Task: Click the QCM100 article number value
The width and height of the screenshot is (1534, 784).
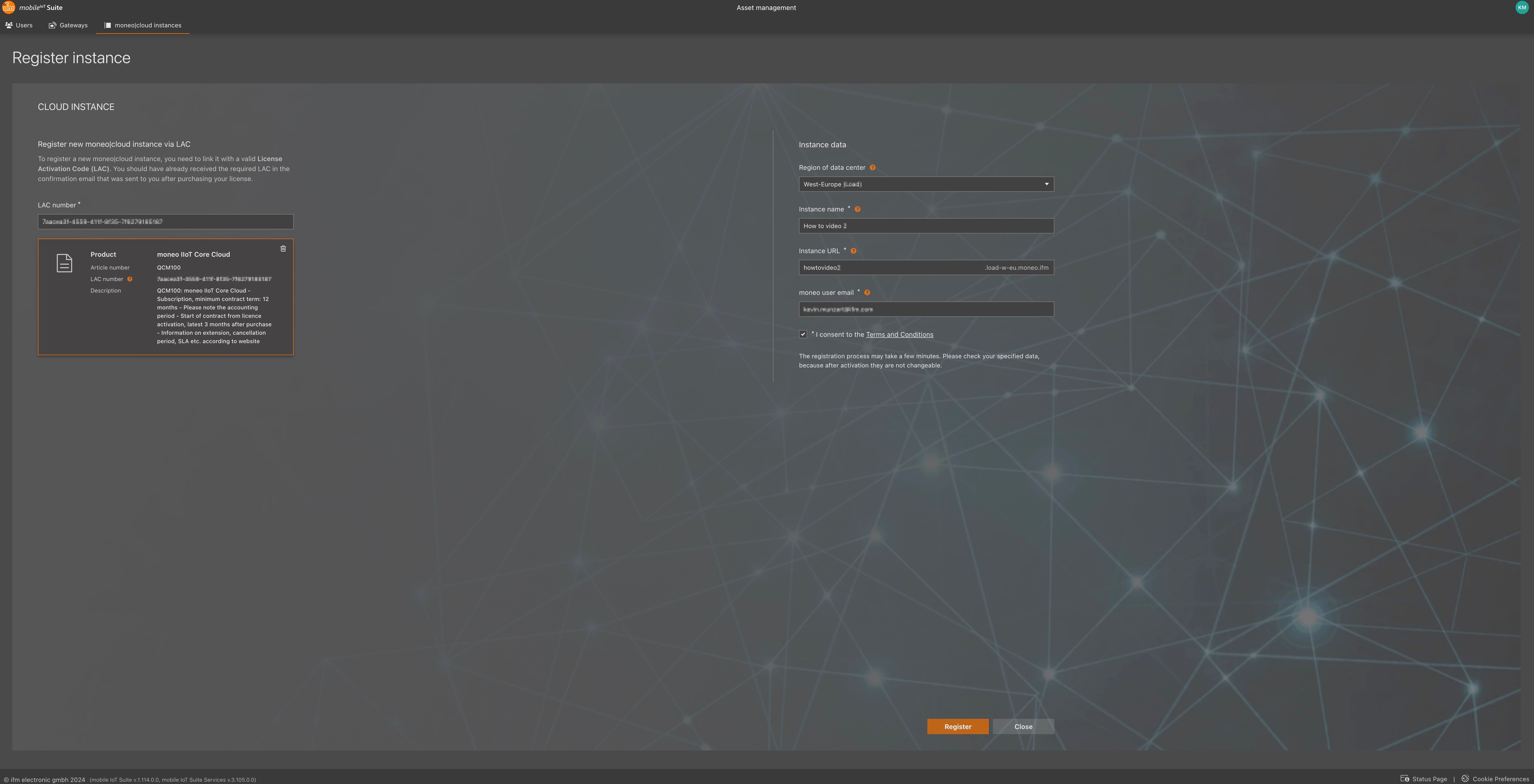Action: 169,268
